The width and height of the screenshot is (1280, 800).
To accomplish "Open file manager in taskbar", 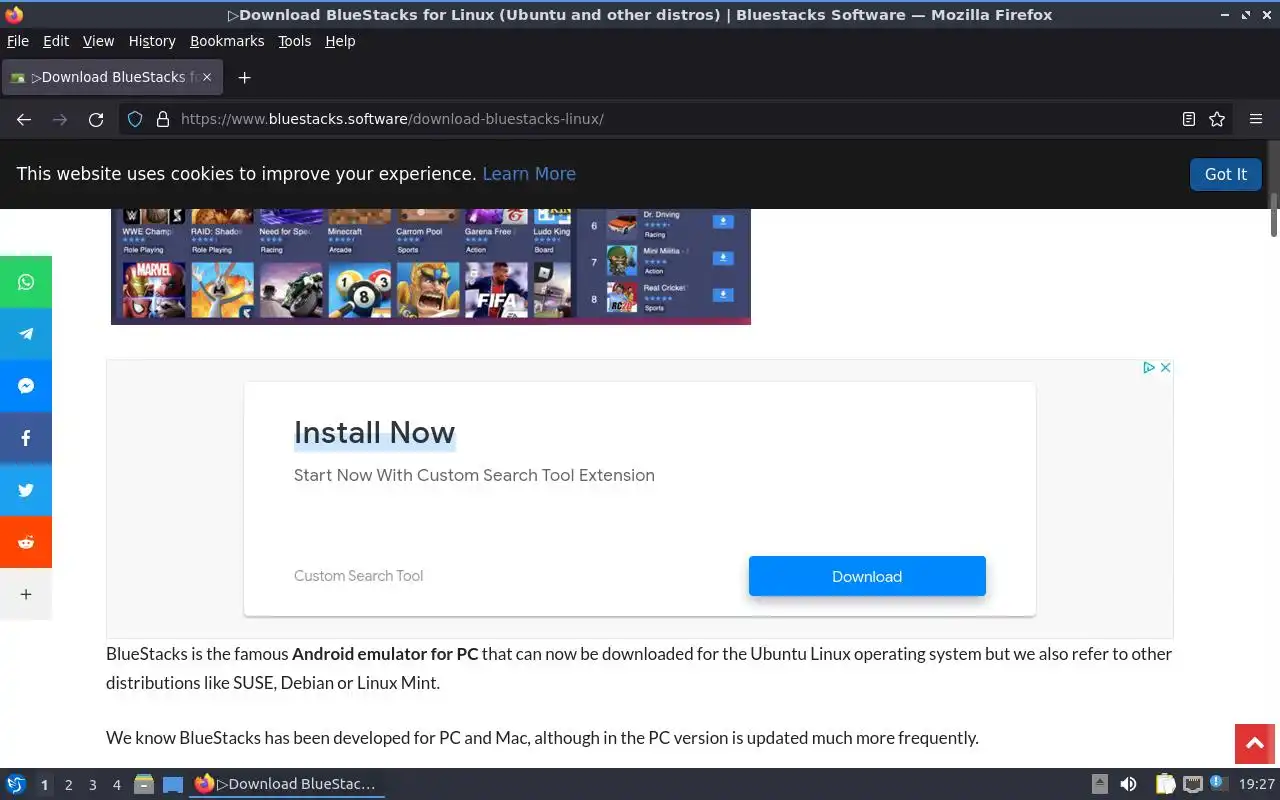I will coord(144,784).
